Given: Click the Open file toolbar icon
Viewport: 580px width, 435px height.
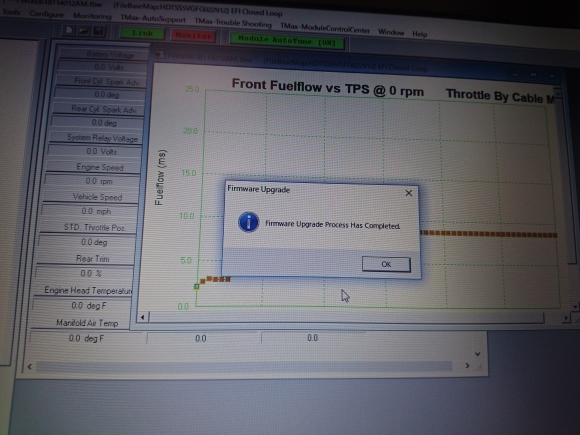Looking at the screenshot, I should coord(84,31).
